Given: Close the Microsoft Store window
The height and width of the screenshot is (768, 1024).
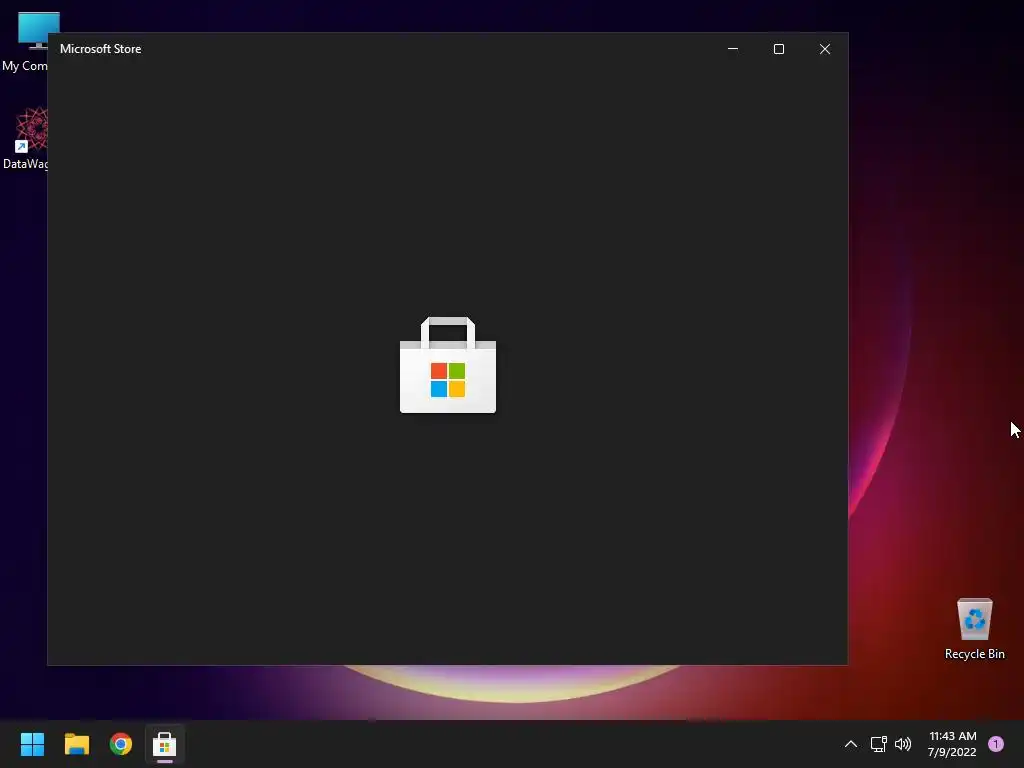Looking at the screenshot, I should click(825, 49).
